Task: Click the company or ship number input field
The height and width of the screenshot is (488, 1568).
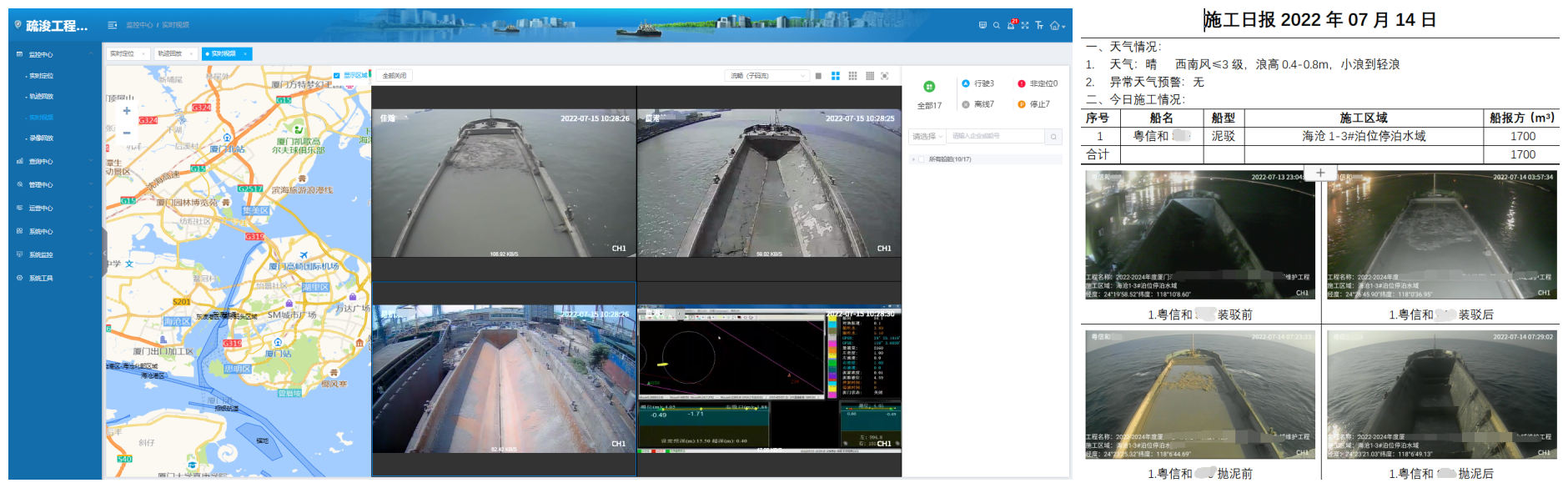Action: click(x=994, y=136)
